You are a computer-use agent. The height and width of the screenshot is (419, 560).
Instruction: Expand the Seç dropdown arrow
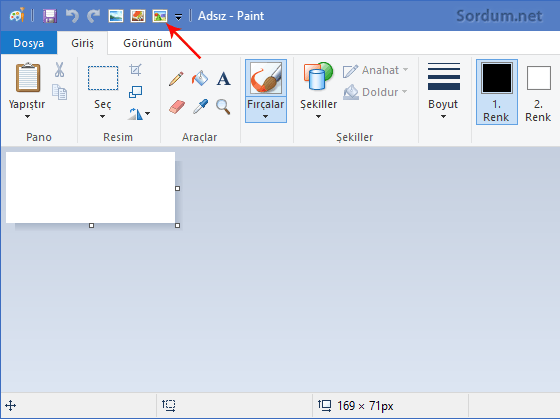102,117
